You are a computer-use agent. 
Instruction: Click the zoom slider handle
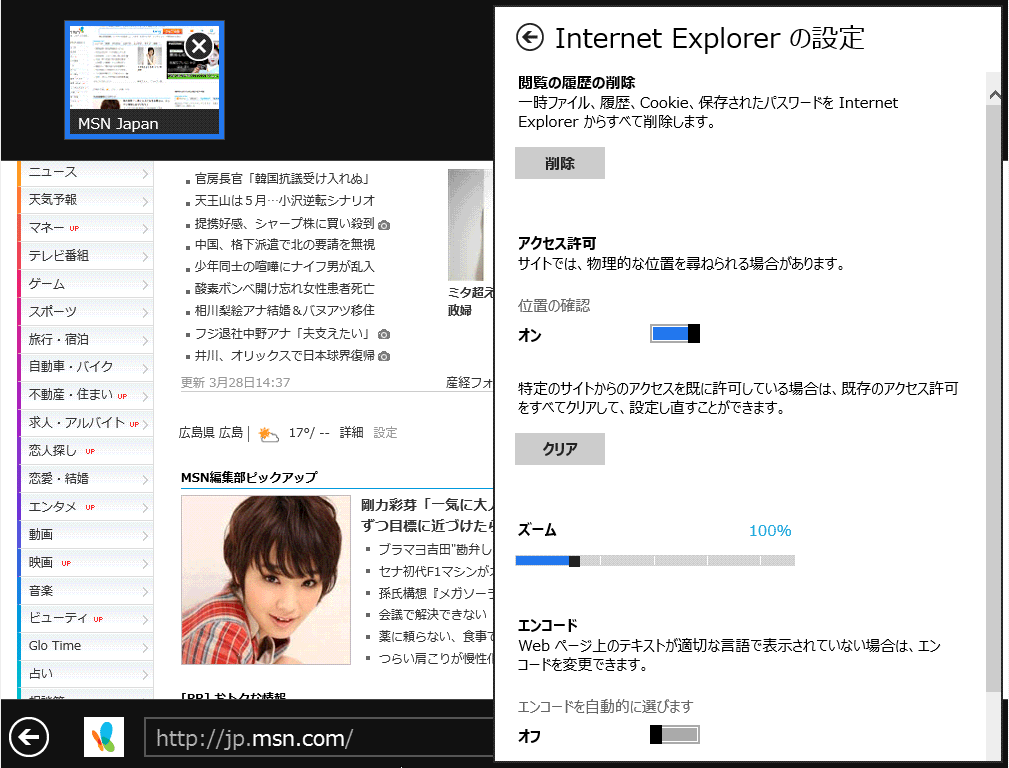[575, 561]
